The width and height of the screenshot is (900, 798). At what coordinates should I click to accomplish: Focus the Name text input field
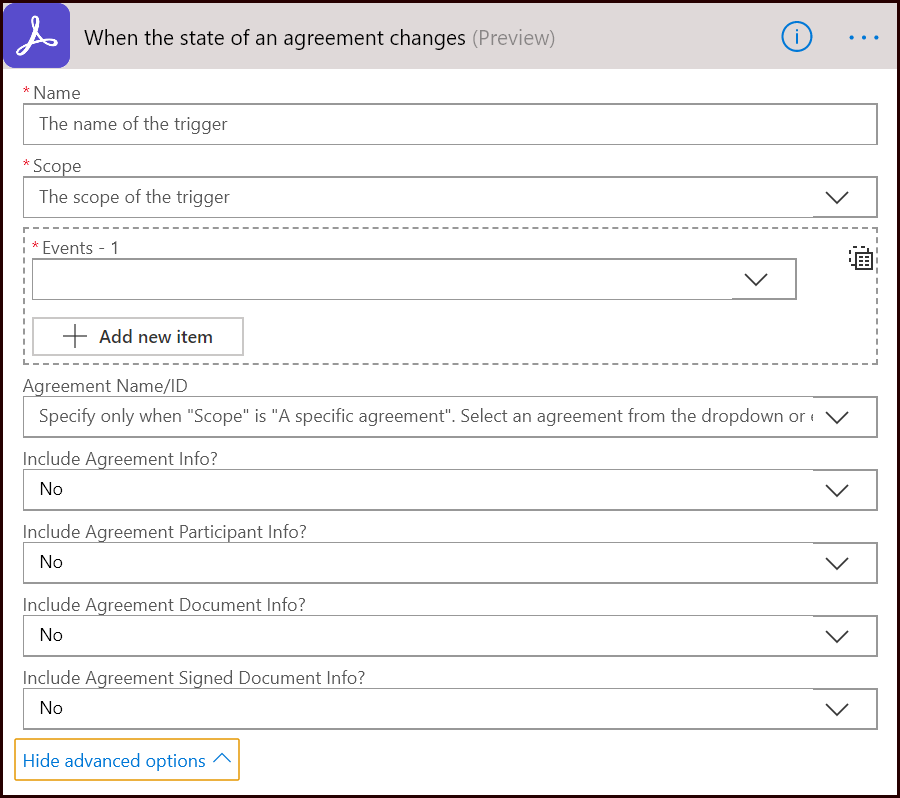click(x=449, y=125)
